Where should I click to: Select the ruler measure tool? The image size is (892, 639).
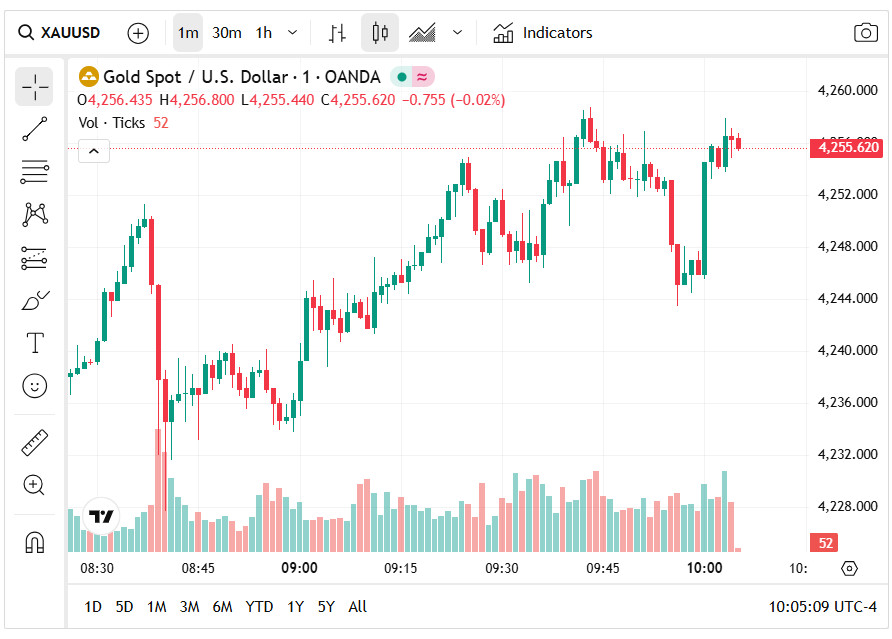[34, 442]
